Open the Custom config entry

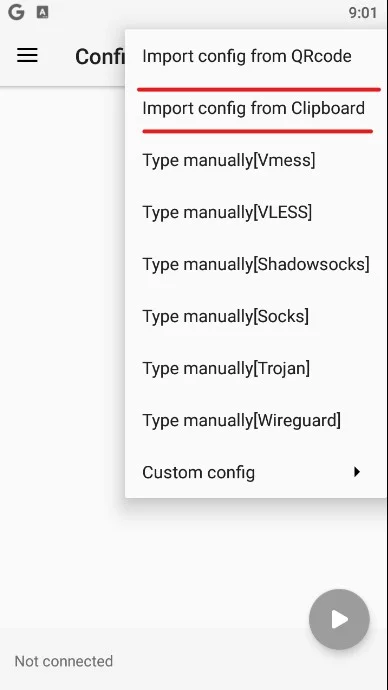point(256,472)
